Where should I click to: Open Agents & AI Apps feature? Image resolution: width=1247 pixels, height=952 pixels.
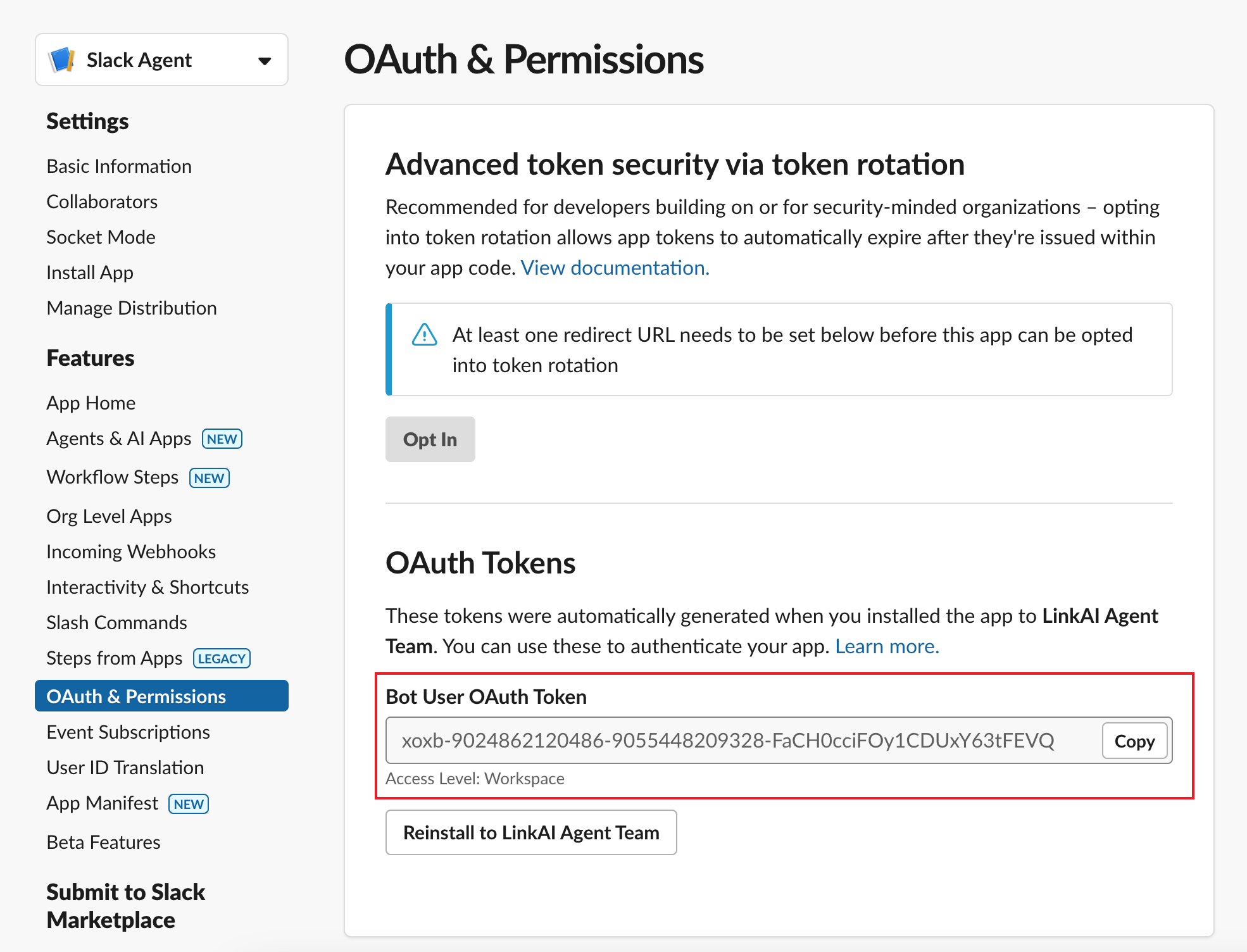[x=119, y=438]
